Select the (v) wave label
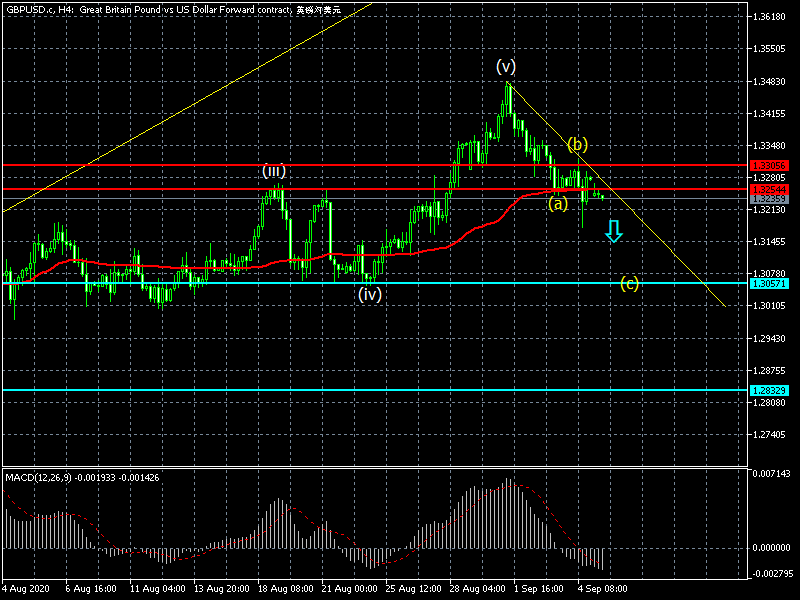This screenshot has width=800, height=600. pyautogui.click(x=506, y=66)
